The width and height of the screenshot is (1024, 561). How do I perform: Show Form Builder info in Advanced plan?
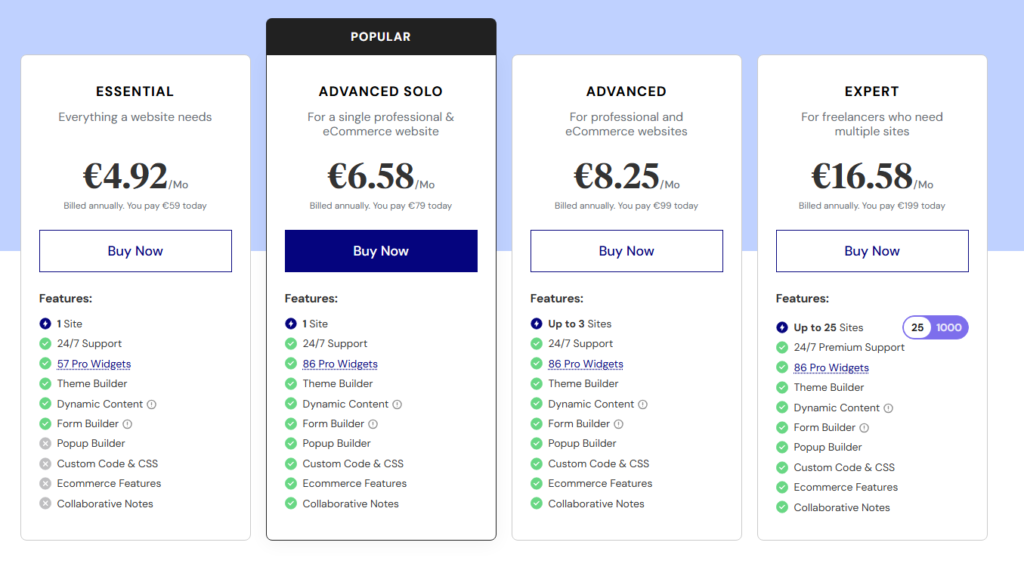click(x=618, y=424)
